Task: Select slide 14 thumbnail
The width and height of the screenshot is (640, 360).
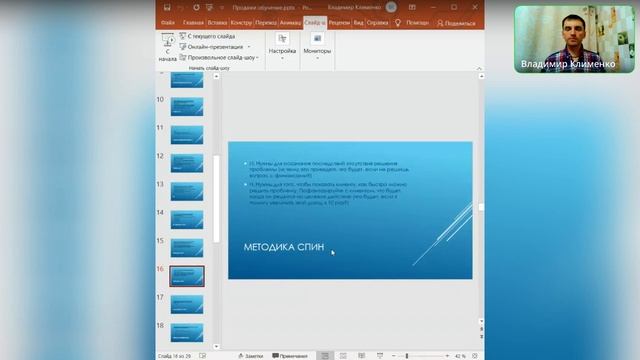Action: 187,220
